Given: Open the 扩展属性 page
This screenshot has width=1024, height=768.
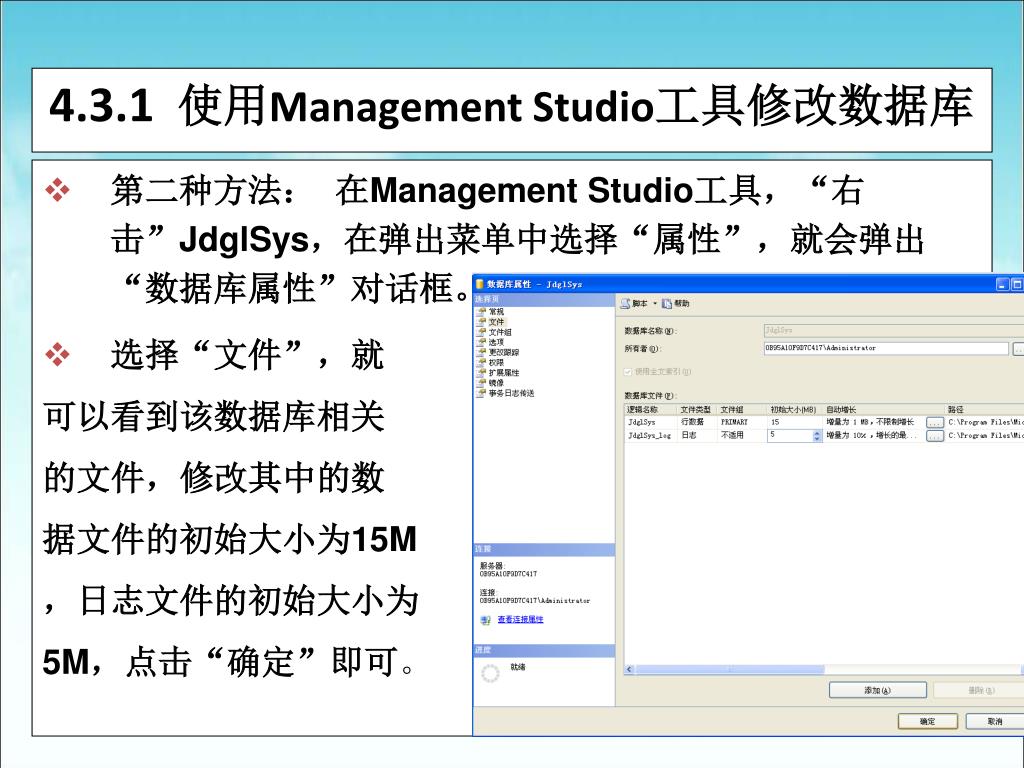Looking at the screenshot, I should tap(504, 372).
